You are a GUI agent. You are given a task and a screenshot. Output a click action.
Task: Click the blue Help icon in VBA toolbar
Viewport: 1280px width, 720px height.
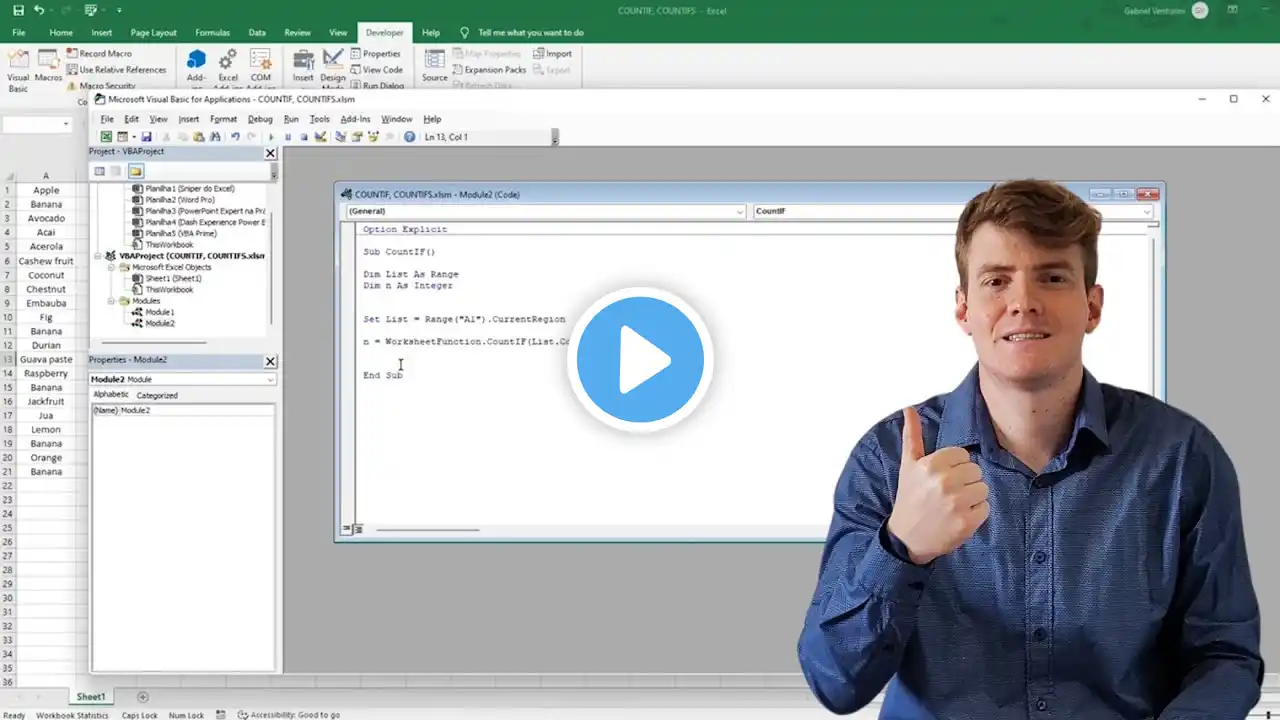pos(409,137)
